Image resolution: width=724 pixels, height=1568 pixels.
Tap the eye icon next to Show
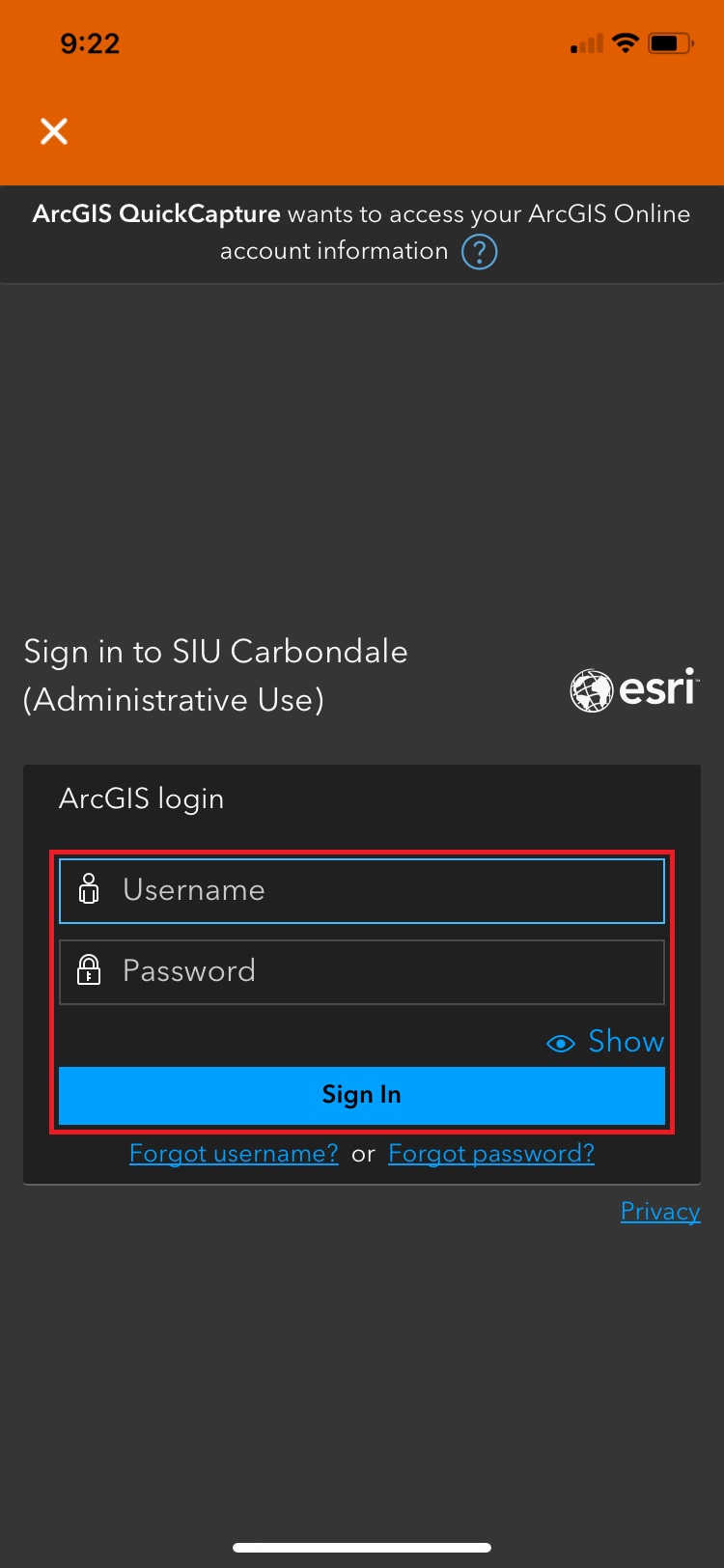point(561,1043)
